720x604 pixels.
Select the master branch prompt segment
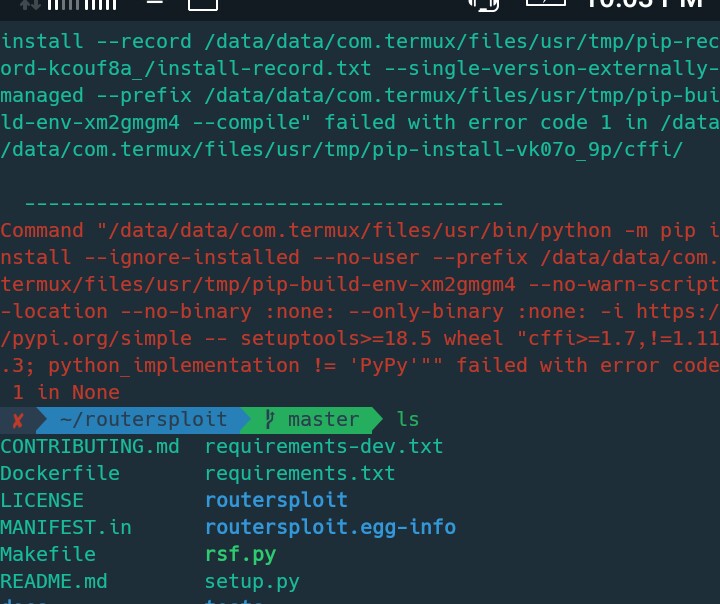click(323, 420)
